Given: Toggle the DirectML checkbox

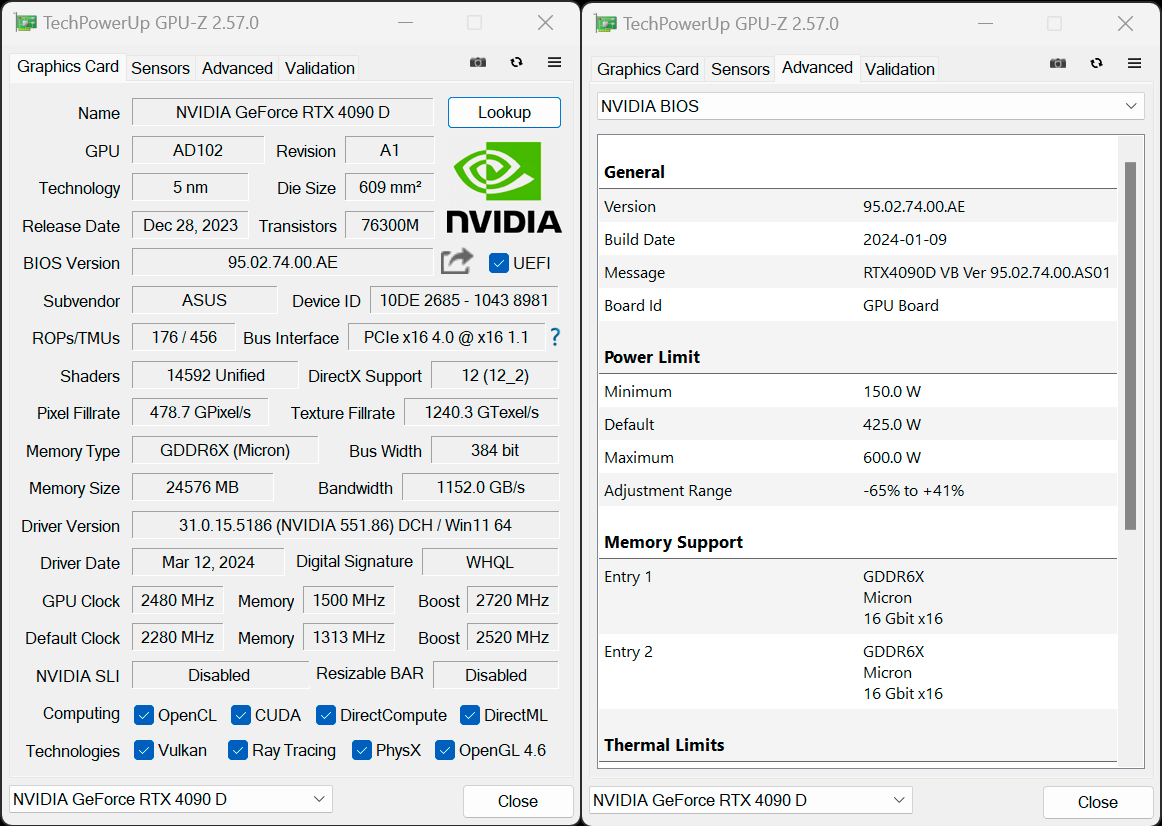Looking at the screenshot, I should 470,715.
